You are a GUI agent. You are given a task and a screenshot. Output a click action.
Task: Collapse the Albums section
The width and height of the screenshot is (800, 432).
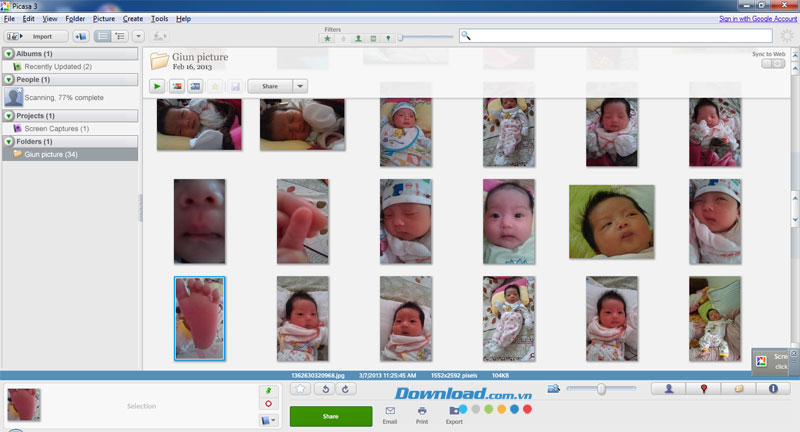pos(8,53)
